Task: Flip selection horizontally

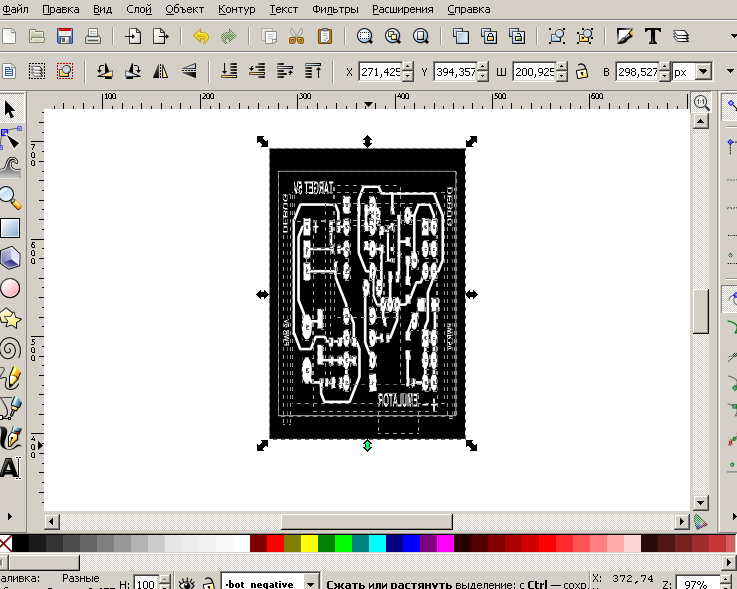Action: click(x=161, y=72)
